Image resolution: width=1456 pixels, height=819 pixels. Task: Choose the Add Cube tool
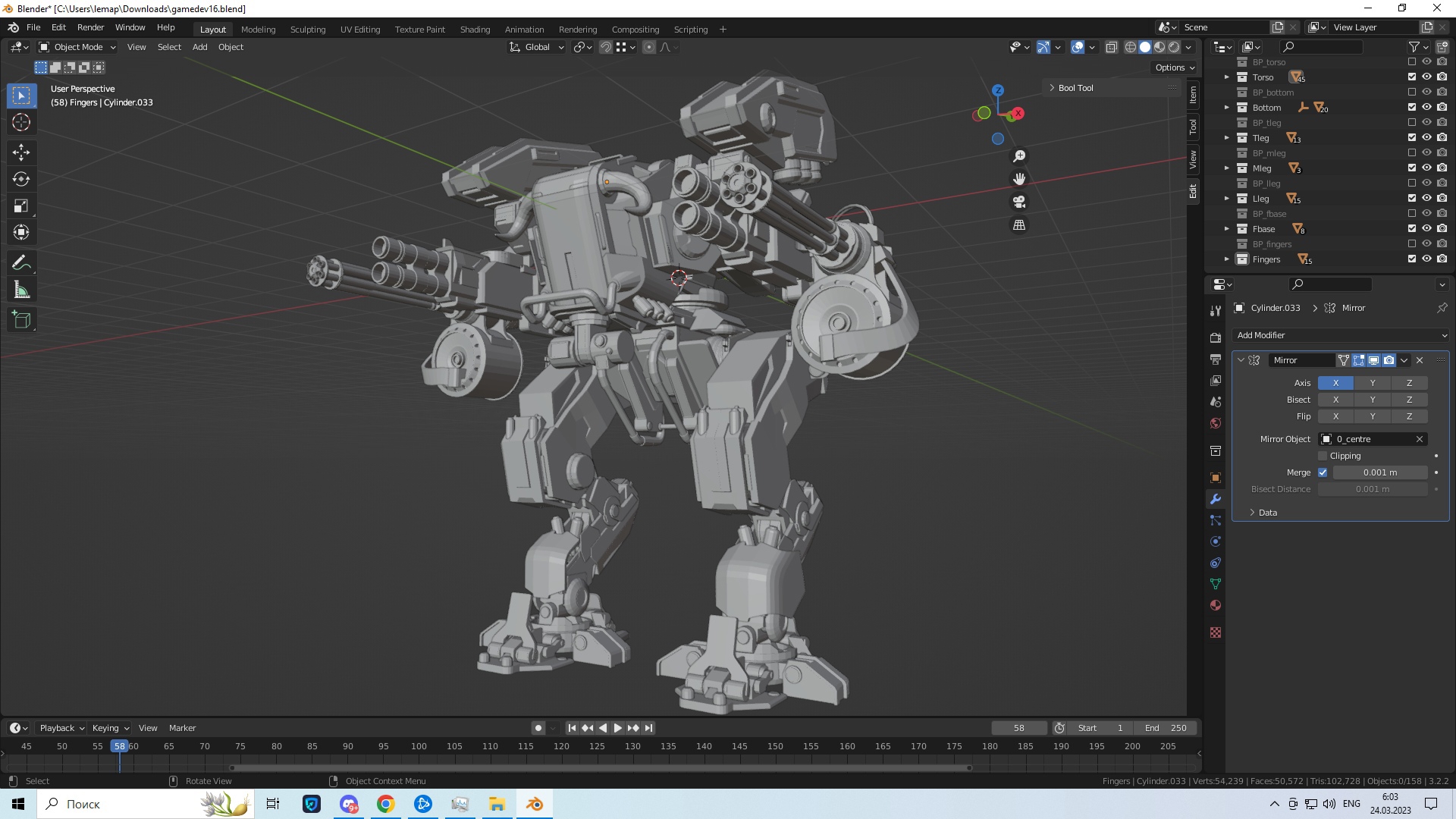pyautogui.click(x=21, y=320)
